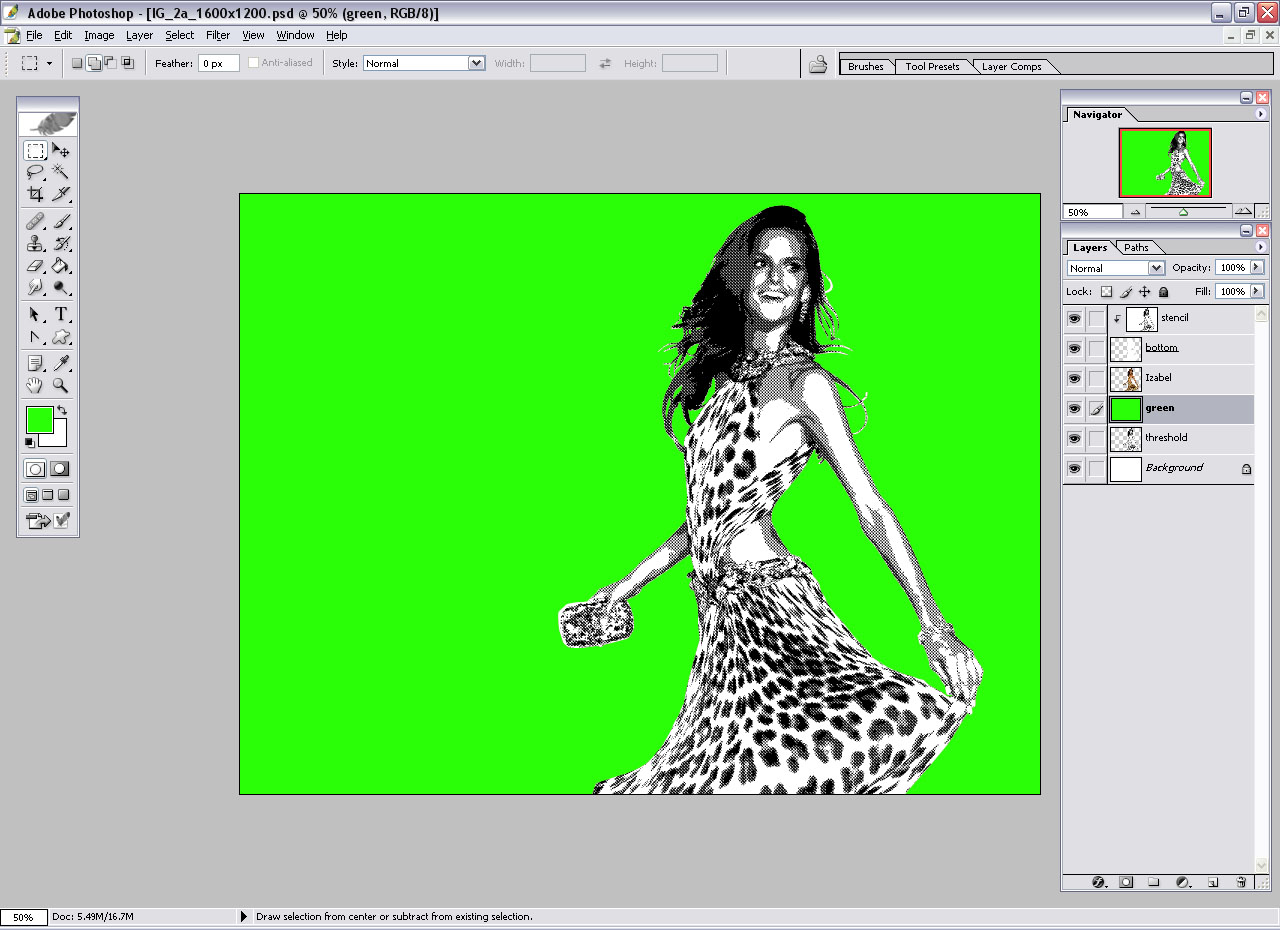This screenshot has height=930, width=1280.
Task: Turn off the threshold layer eye
Action: (1074, 439)
